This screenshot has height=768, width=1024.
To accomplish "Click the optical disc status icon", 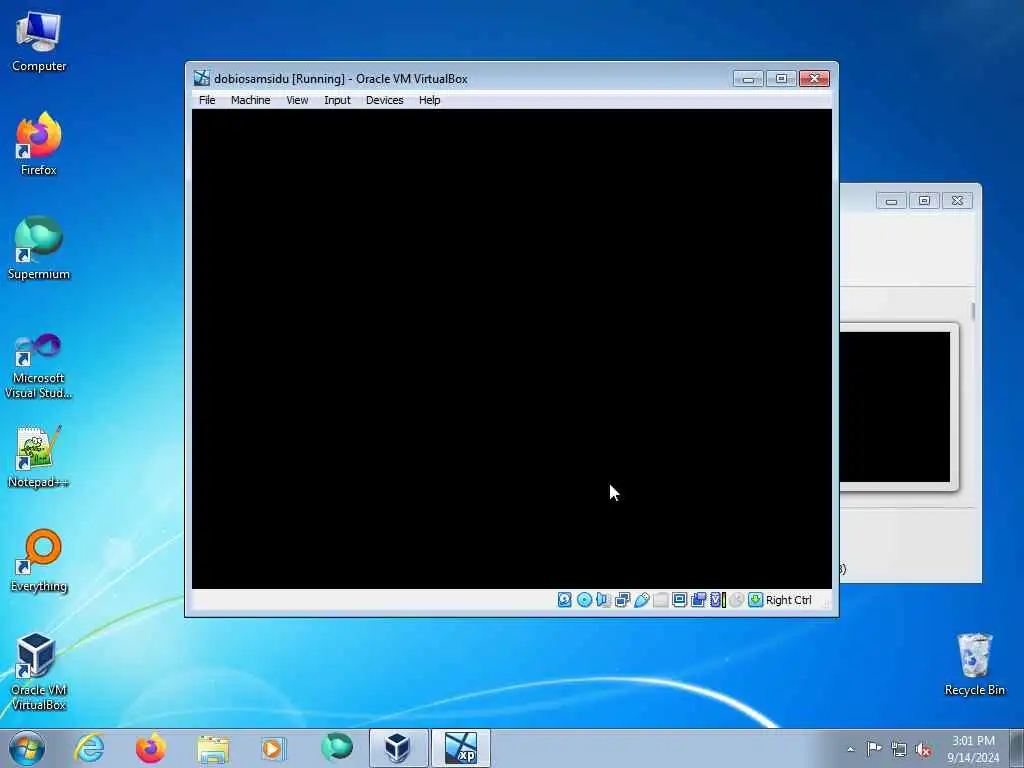I will (x=584, y=600).
